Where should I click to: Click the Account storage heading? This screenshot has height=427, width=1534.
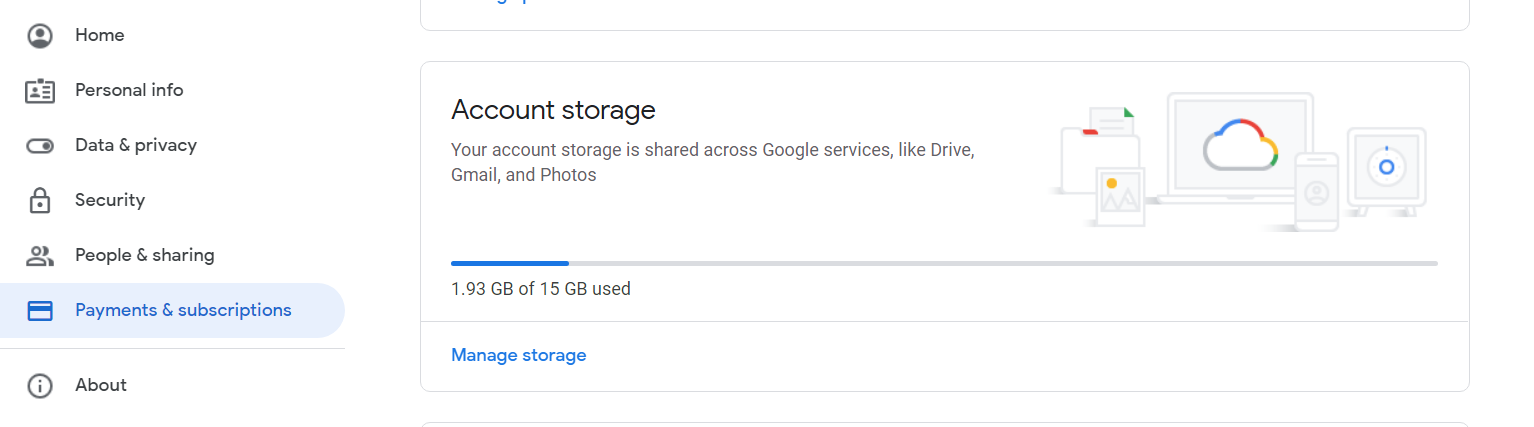553,110
